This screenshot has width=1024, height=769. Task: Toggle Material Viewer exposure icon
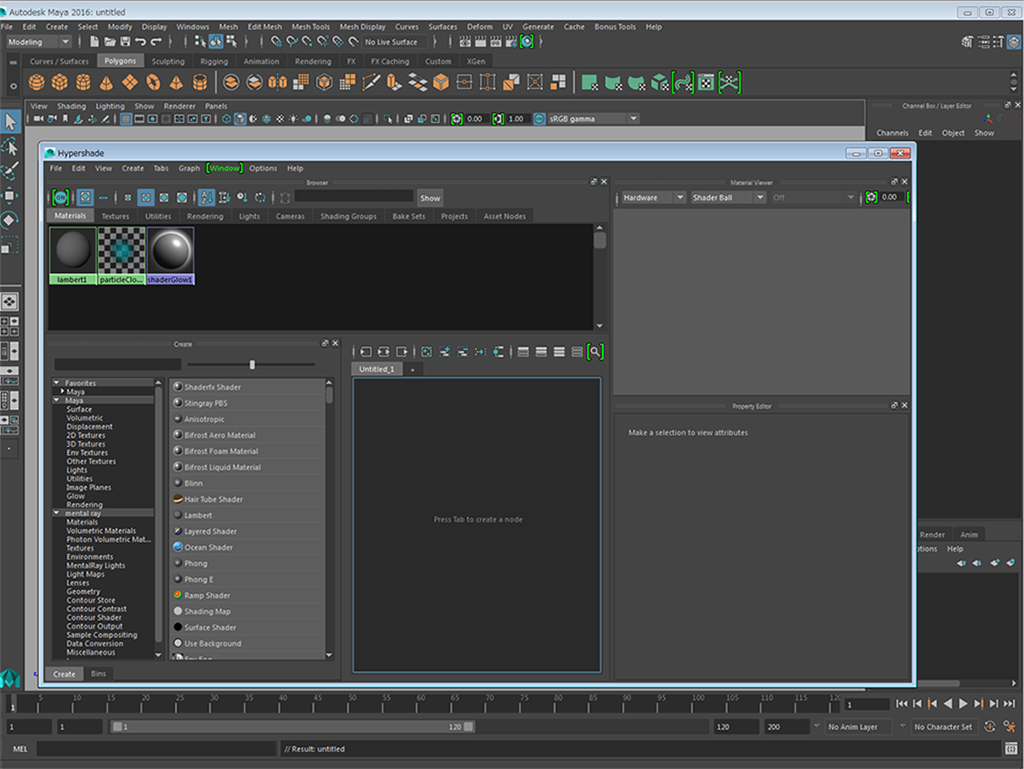click(x=871, y=197)
